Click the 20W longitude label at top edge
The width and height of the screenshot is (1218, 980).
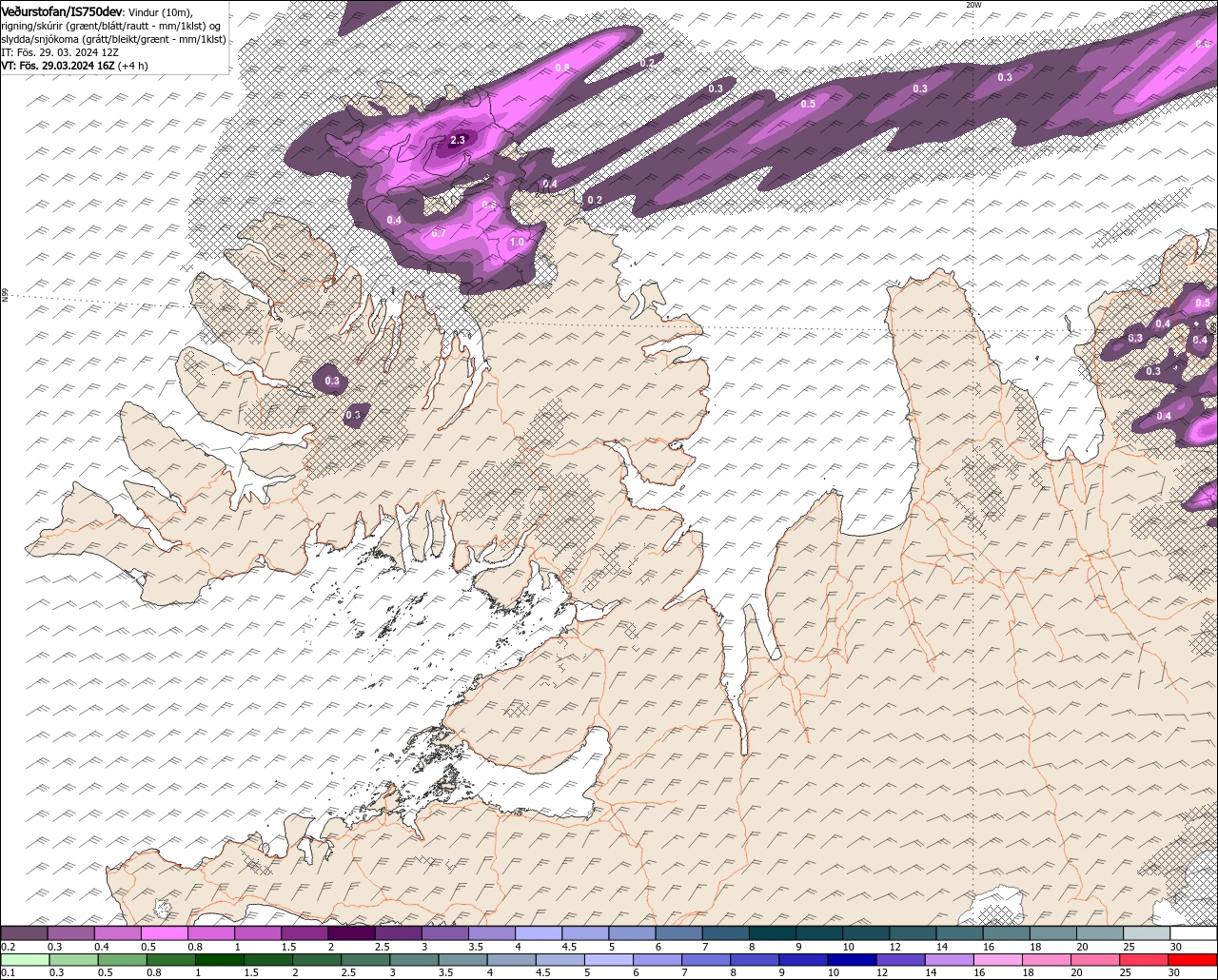[x=972, y=5]
